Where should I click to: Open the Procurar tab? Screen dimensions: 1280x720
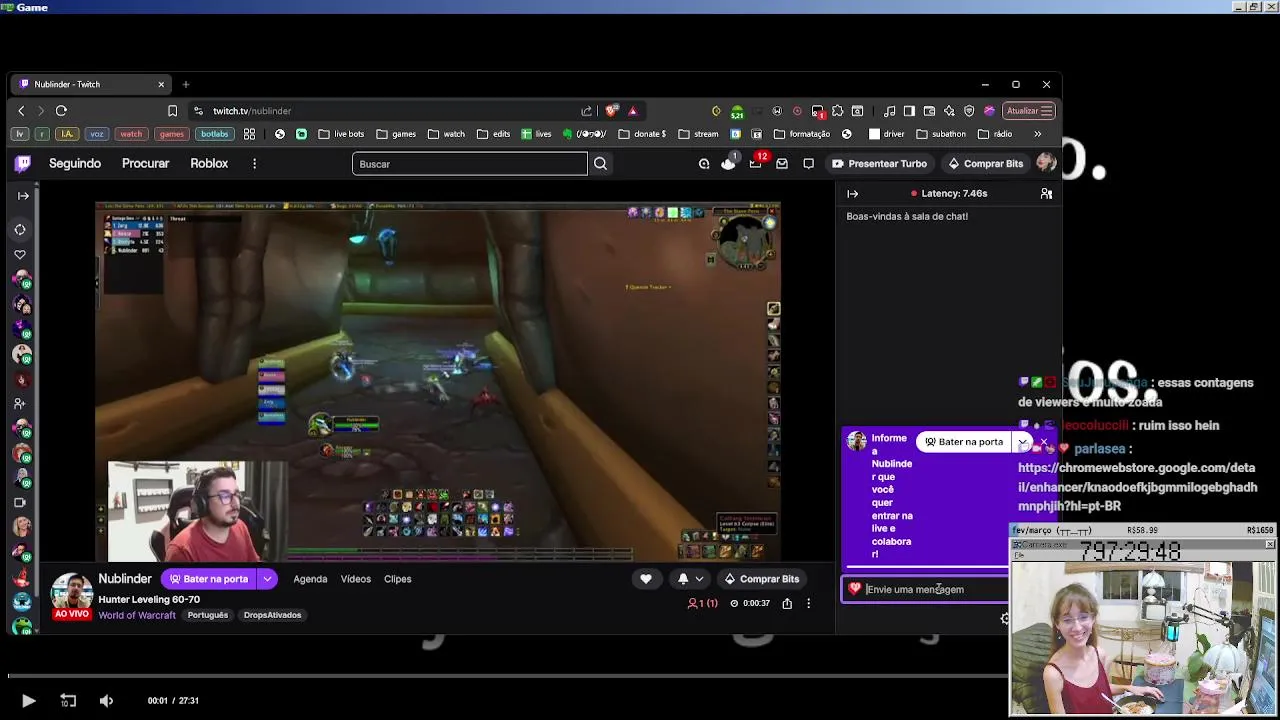[x=145, y=163]
